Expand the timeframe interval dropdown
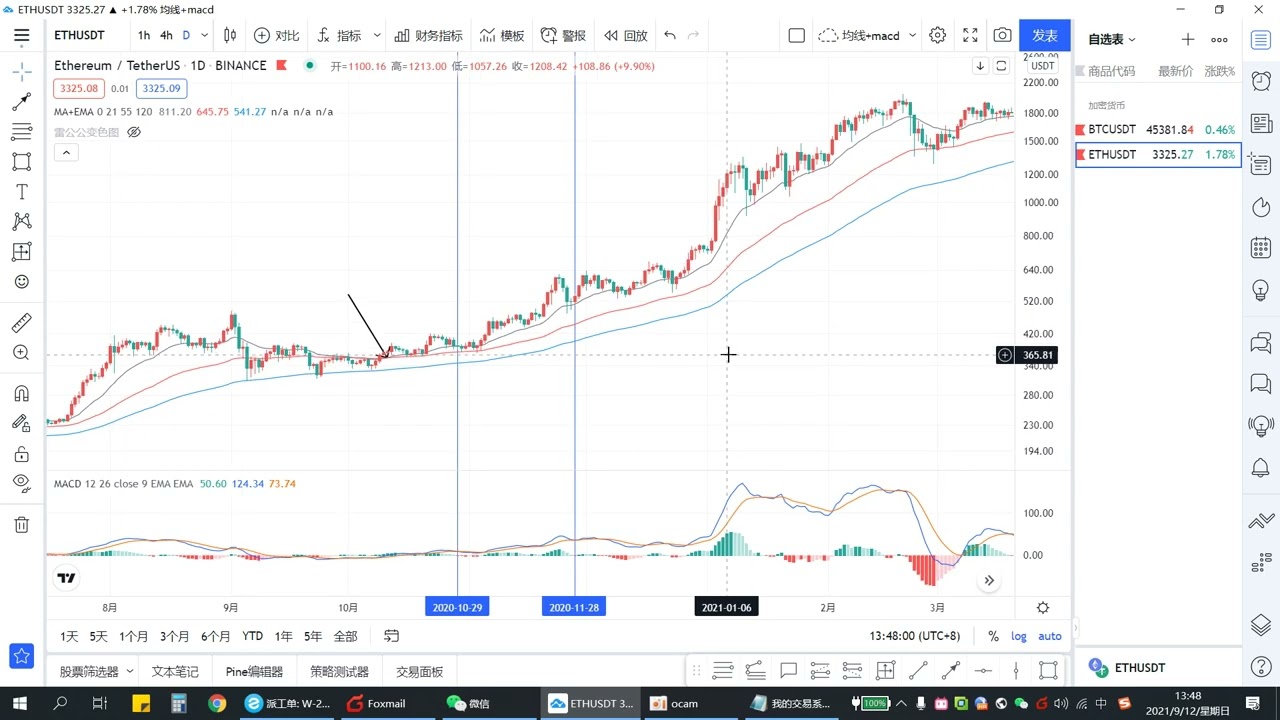This screenshot has height=720, width=1280. [x=205, y=35]
